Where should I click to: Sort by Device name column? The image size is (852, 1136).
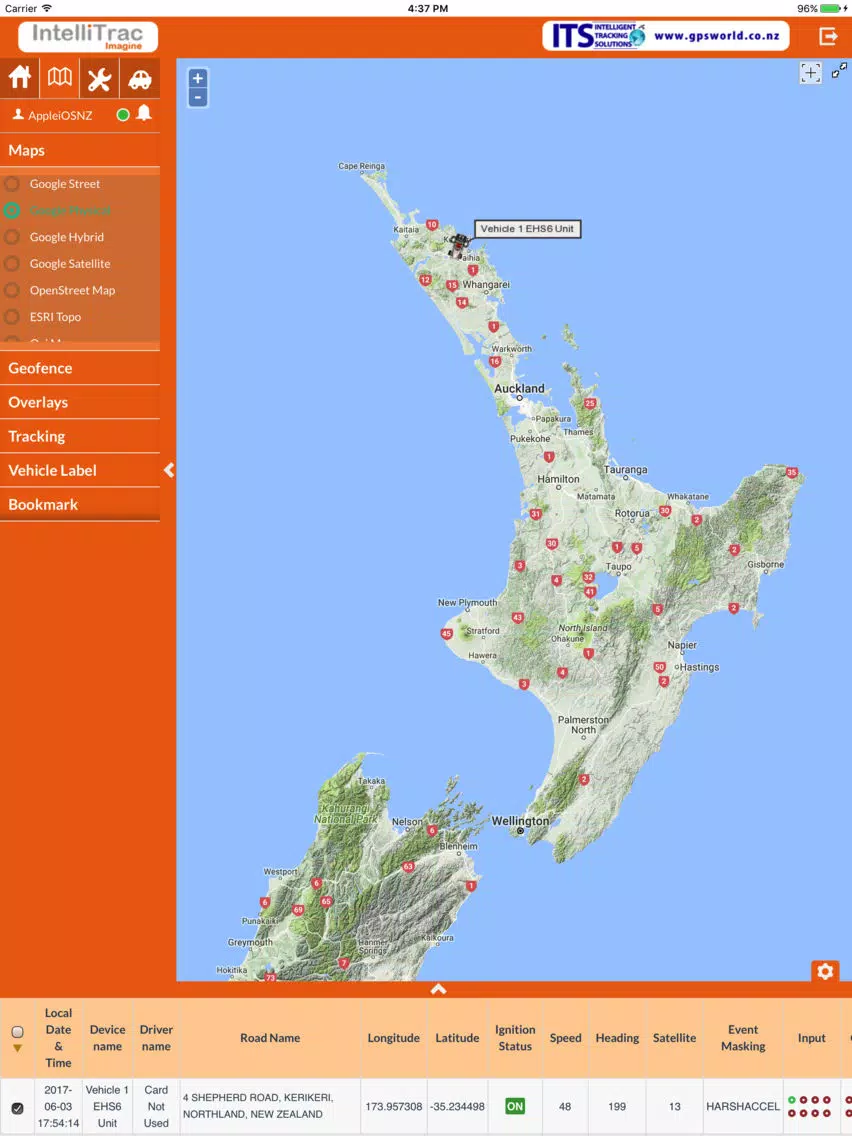[107, 1037]
